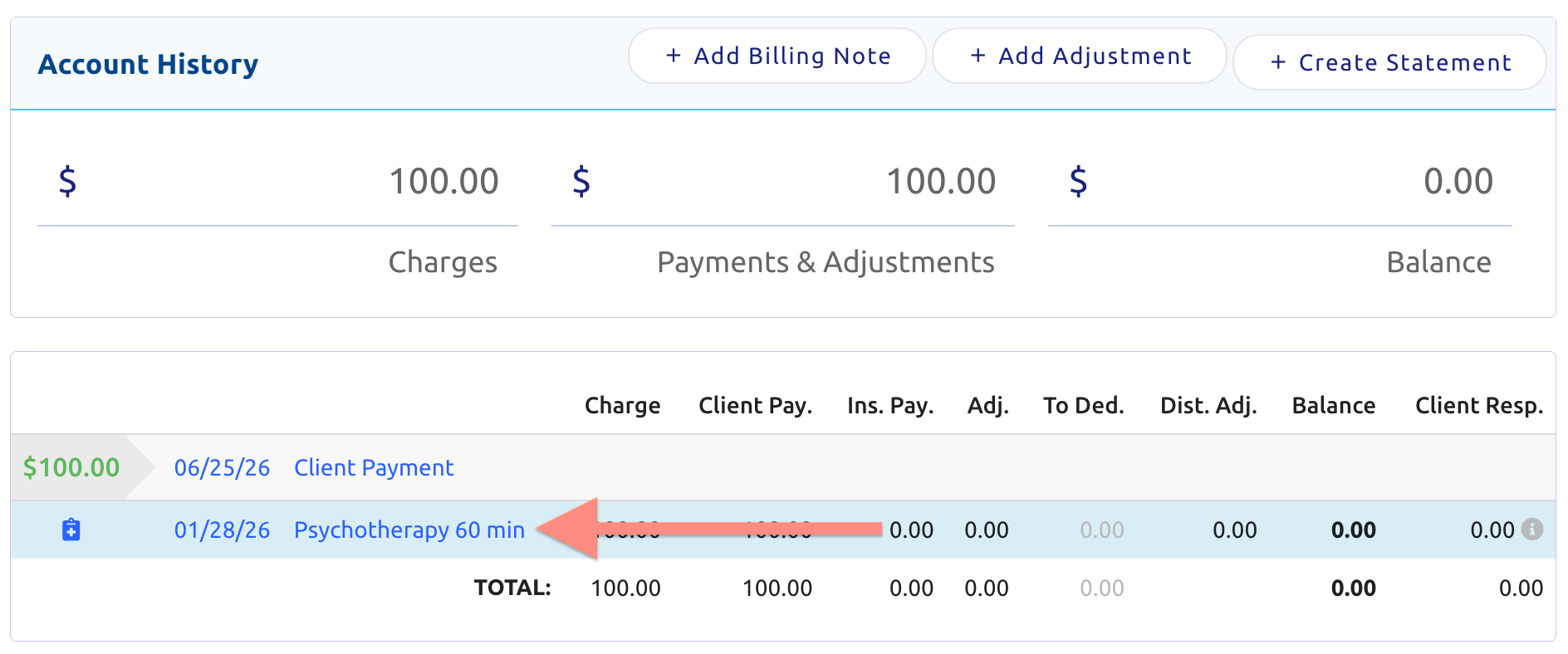Click the Dist. Adj. column header
This screenshot has width=1568, height=654.
tap(1208, 405)
